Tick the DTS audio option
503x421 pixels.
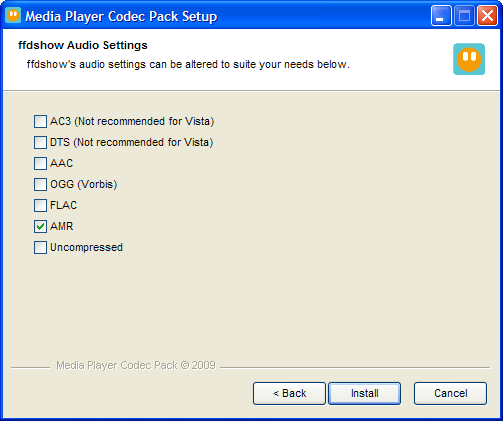(40, 142)
